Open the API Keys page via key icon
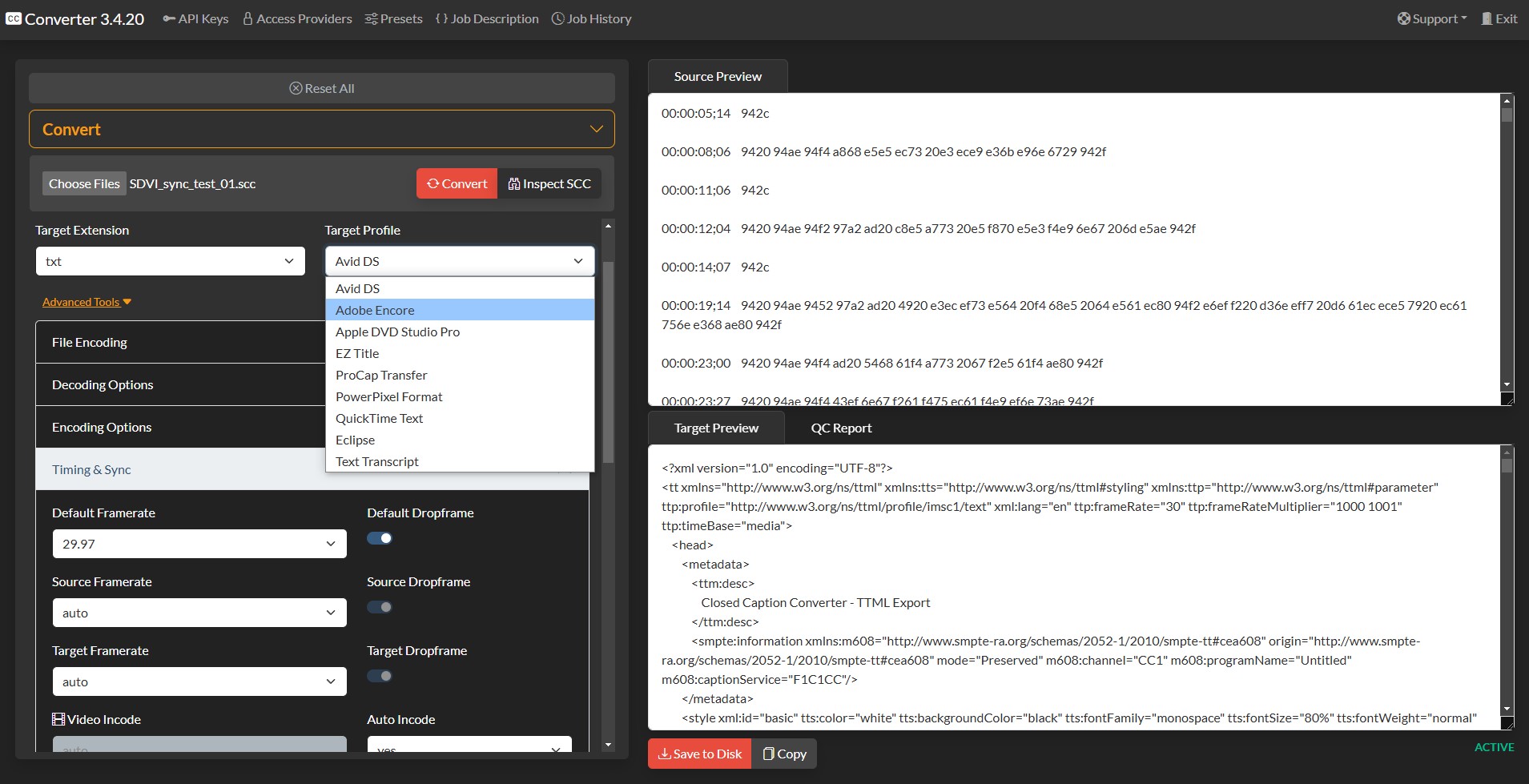This screenshot has width=1529, height=784. coord(168,18)
